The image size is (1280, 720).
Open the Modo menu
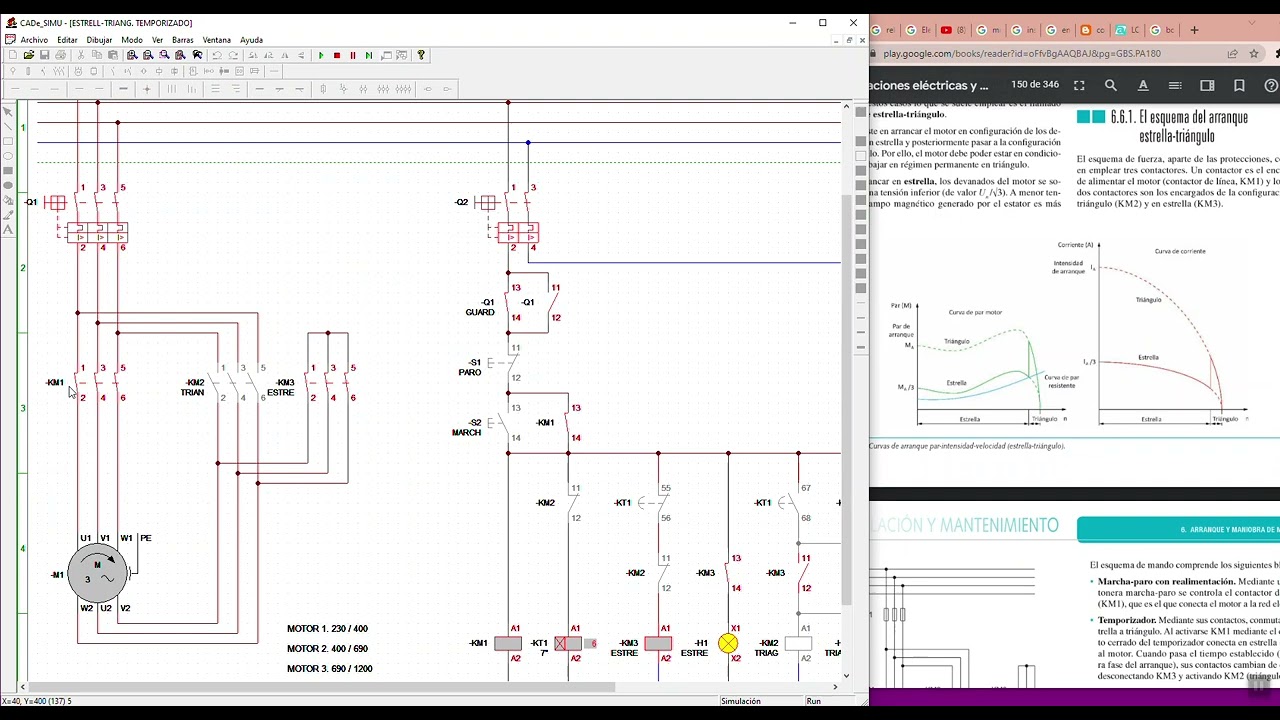pyautogui.click(x=132, y=40)
